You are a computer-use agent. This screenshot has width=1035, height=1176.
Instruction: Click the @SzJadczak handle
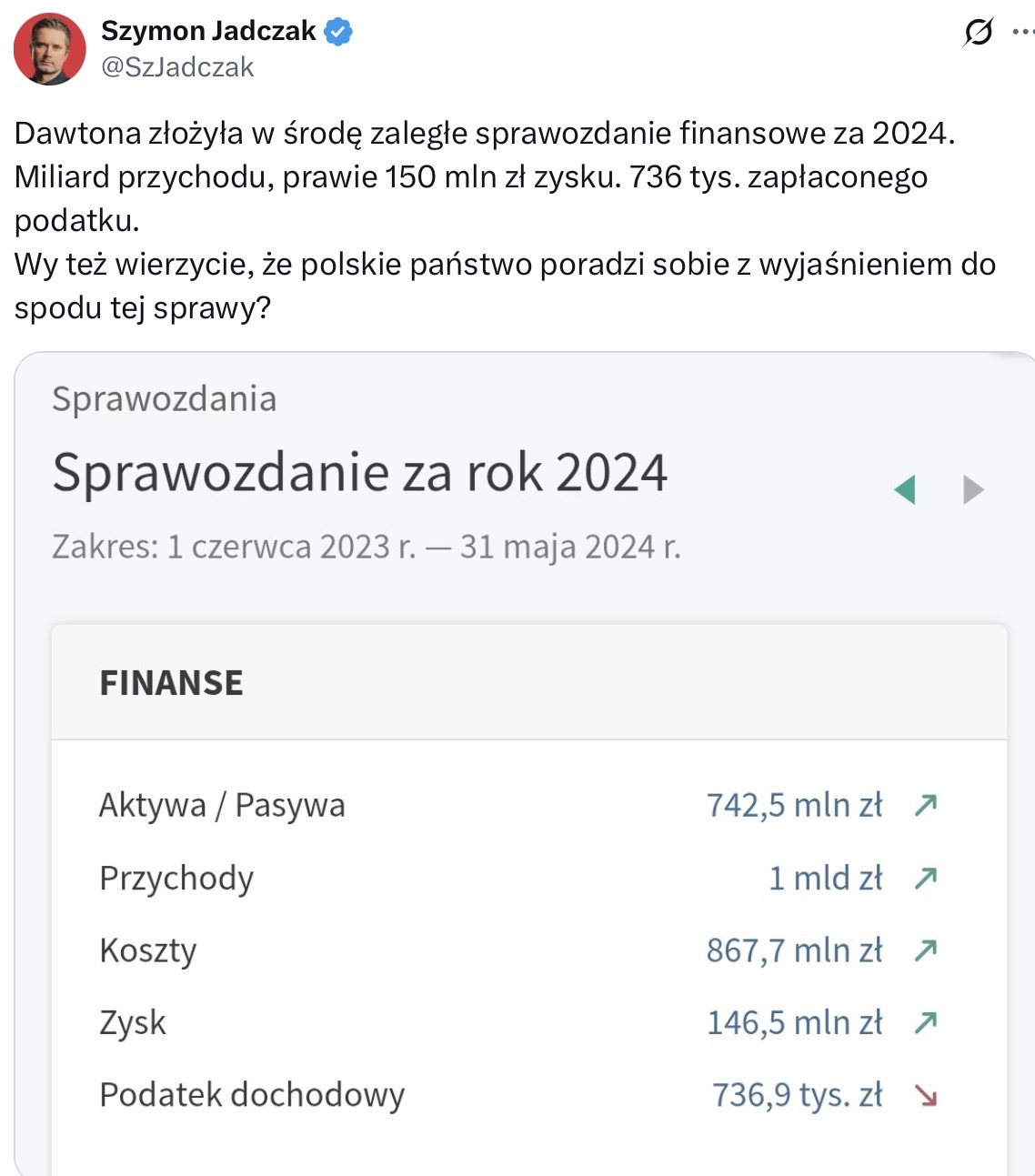tap(177, 67)
